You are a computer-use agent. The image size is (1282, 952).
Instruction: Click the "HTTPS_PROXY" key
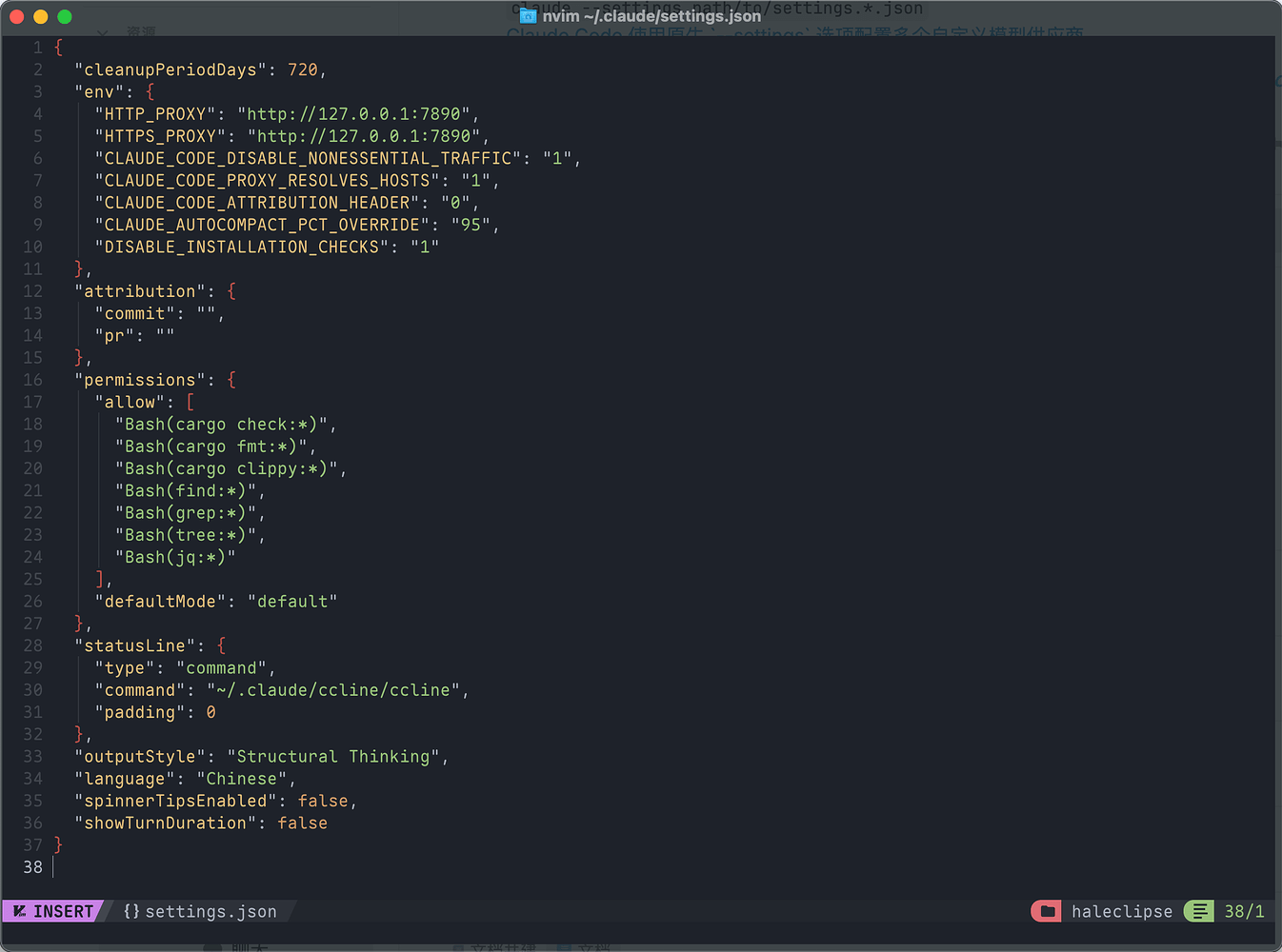[160, 136]
